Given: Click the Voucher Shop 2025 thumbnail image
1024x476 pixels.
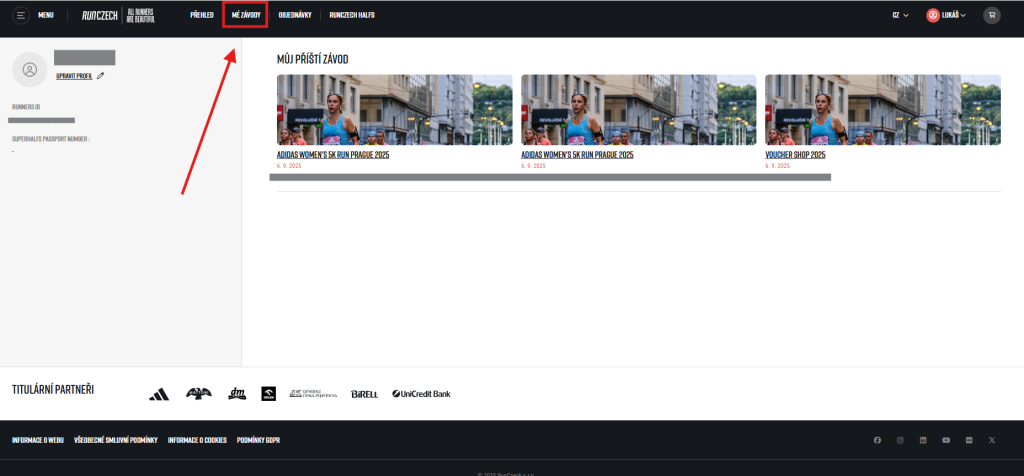Looking at the screenshot, I should coord(882,110).
